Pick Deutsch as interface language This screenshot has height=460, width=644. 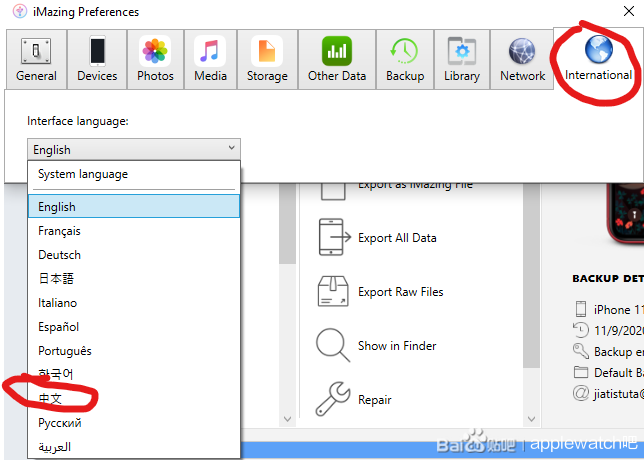(x=134, y=255)
